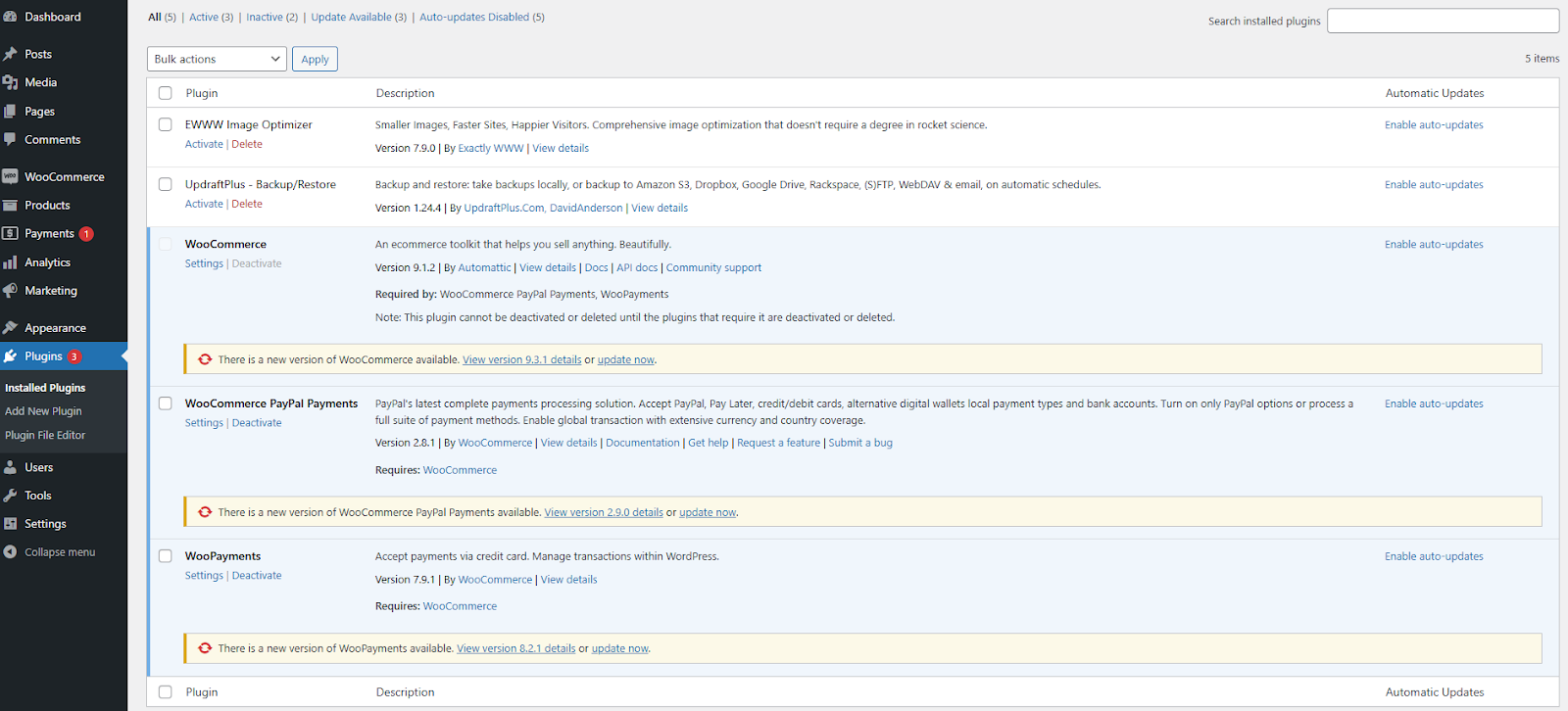Check the WooPayments plugin checkbox
1568x711 pixels.
(x=165, y=556)
